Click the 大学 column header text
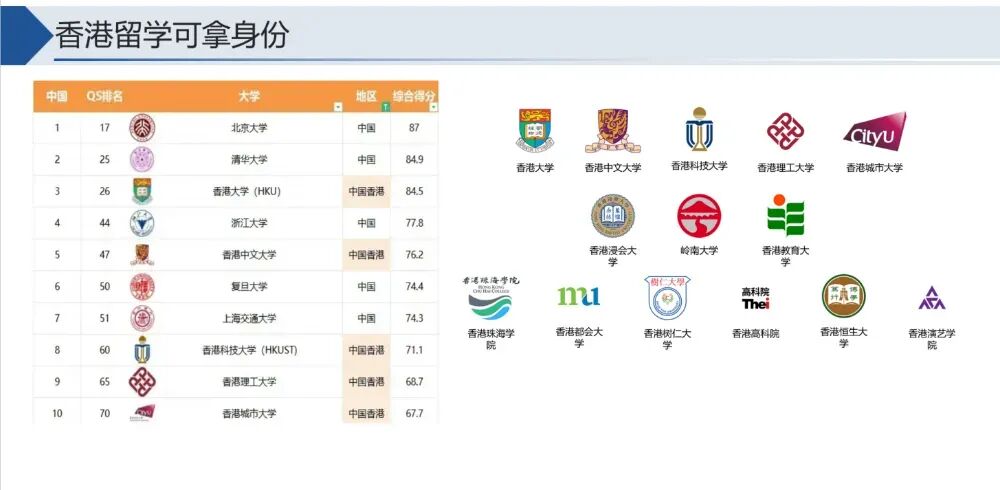1000x490 pixels. 249,96
